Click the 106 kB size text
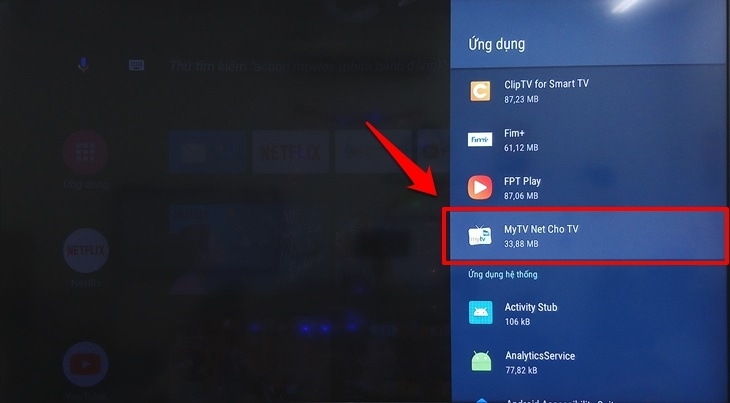This screenshot has width=730, height=403. click(517, 322)
